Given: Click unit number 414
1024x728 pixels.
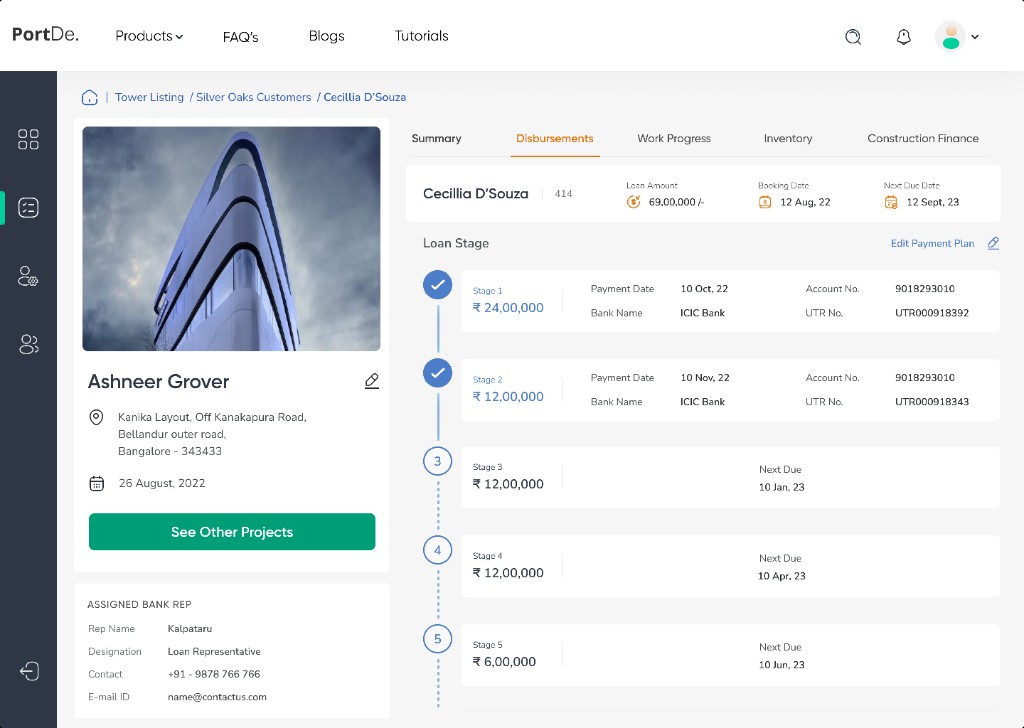Looking at the screenshot, I should (563, 193).
